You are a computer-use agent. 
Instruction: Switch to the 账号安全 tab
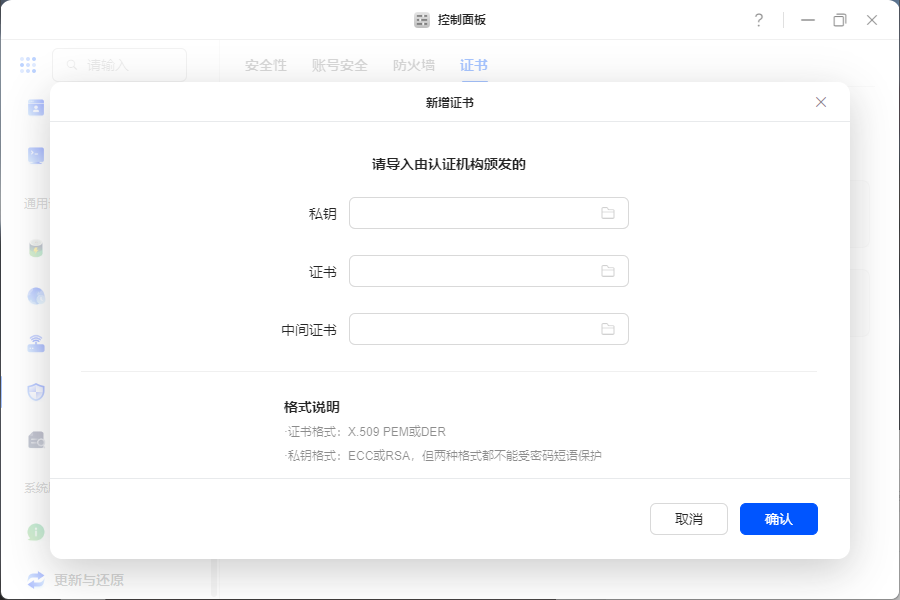point(340,65)
